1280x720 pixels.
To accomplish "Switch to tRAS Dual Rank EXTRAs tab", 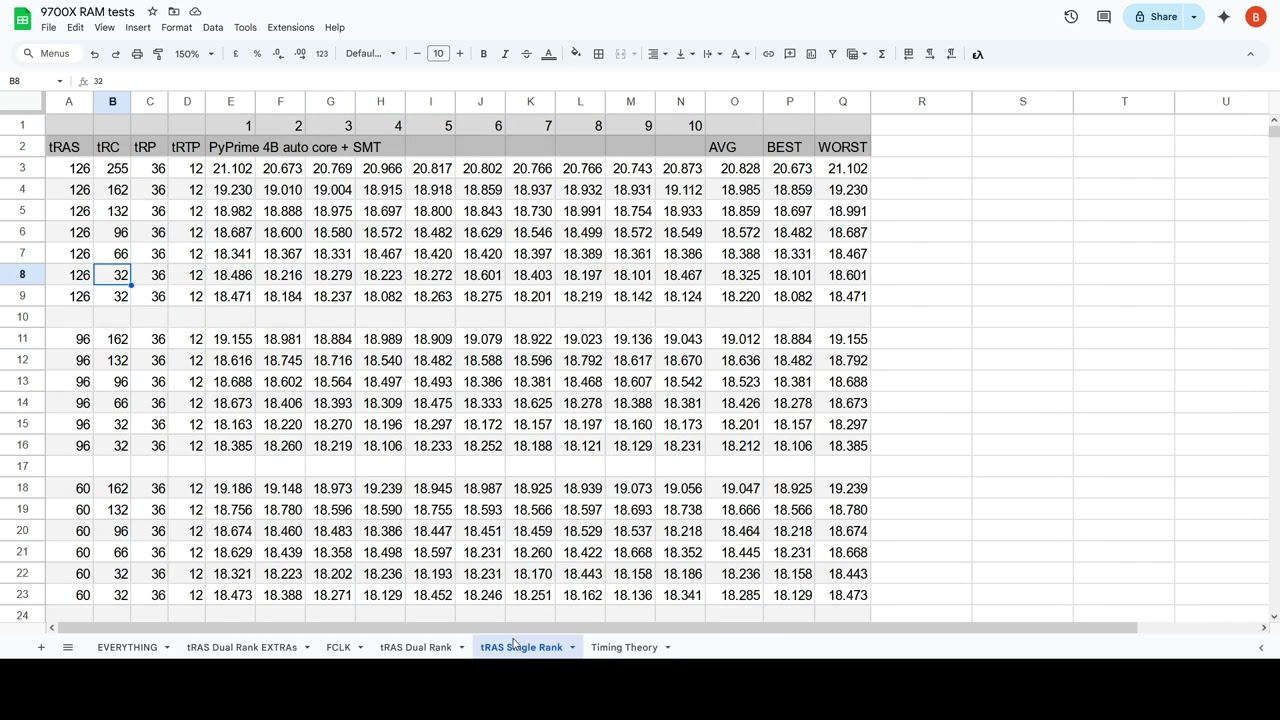I will pyautogui.click(x=241, y=648).
